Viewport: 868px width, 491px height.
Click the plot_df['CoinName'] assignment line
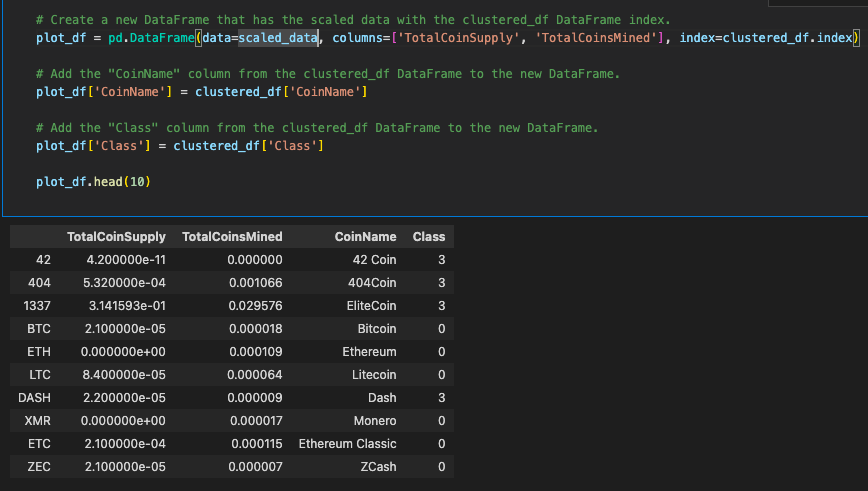click(202, 92)
